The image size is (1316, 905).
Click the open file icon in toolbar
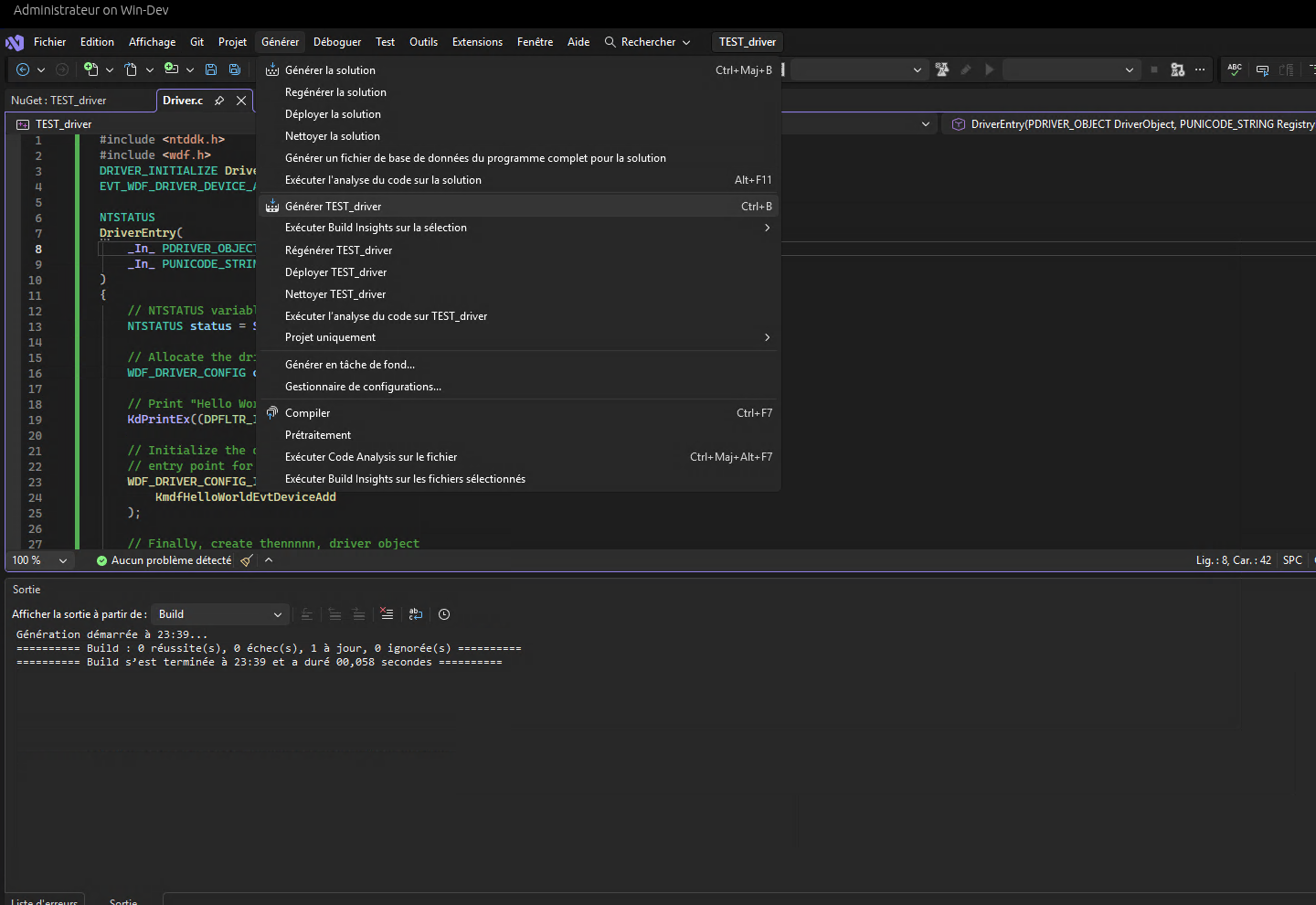coord(131,69)
